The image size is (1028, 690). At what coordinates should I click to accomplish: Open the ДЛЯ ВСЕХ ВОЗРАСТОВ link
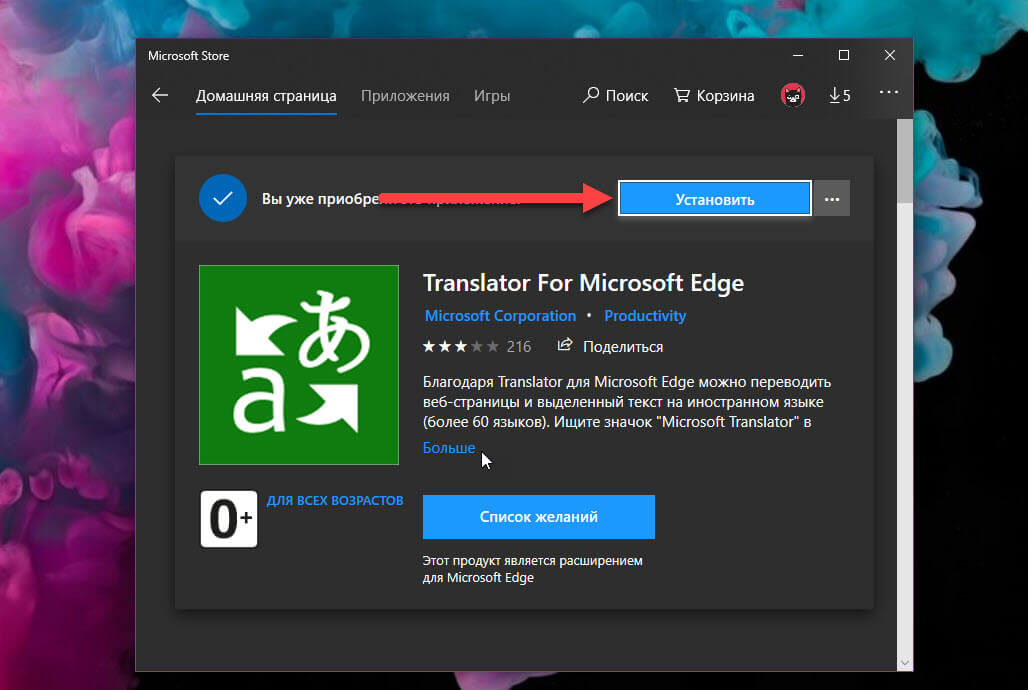point(335,500)
